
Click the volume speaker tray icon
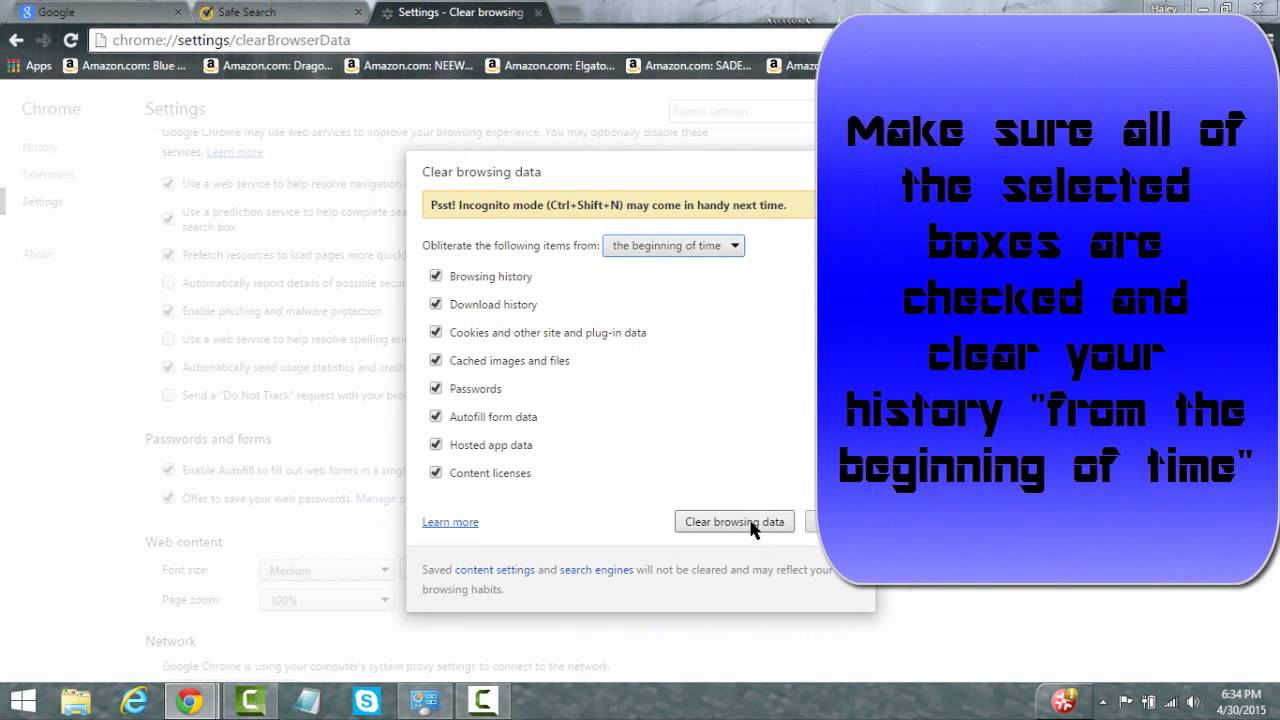[1193, 702]
